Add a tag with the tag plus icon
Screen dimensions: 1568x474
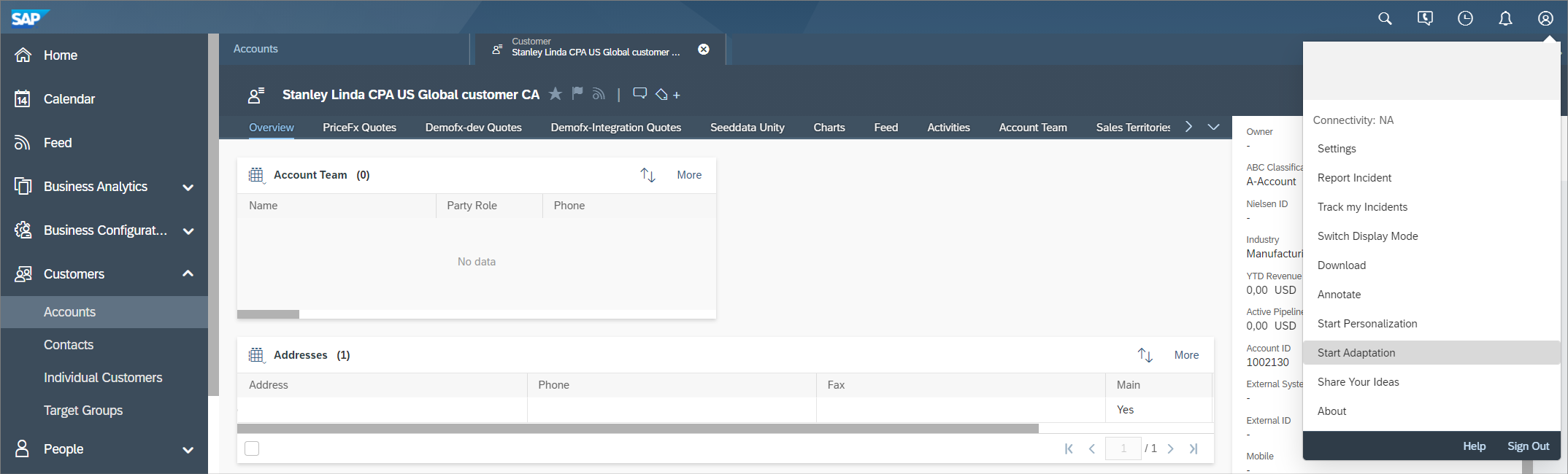(667, 95)
